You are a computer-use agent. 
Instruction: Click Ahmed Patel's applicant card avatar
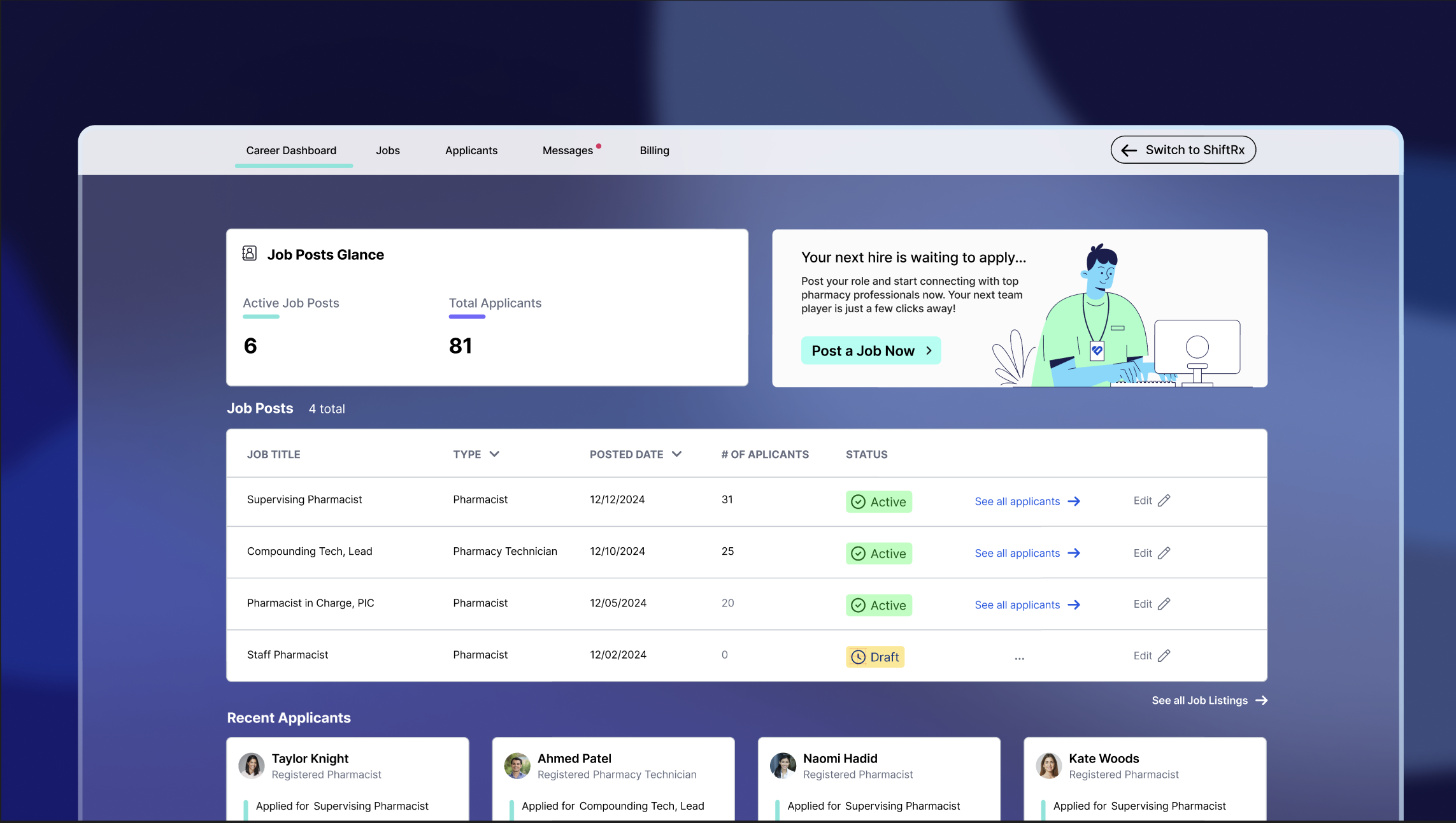pos(517,766)
